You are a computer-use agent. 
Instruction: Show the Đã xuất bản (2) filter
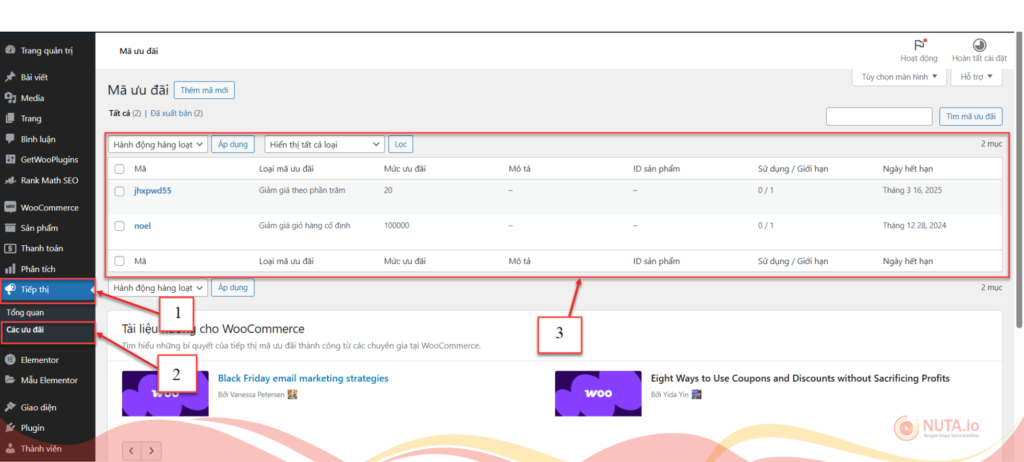click(176, 113)
